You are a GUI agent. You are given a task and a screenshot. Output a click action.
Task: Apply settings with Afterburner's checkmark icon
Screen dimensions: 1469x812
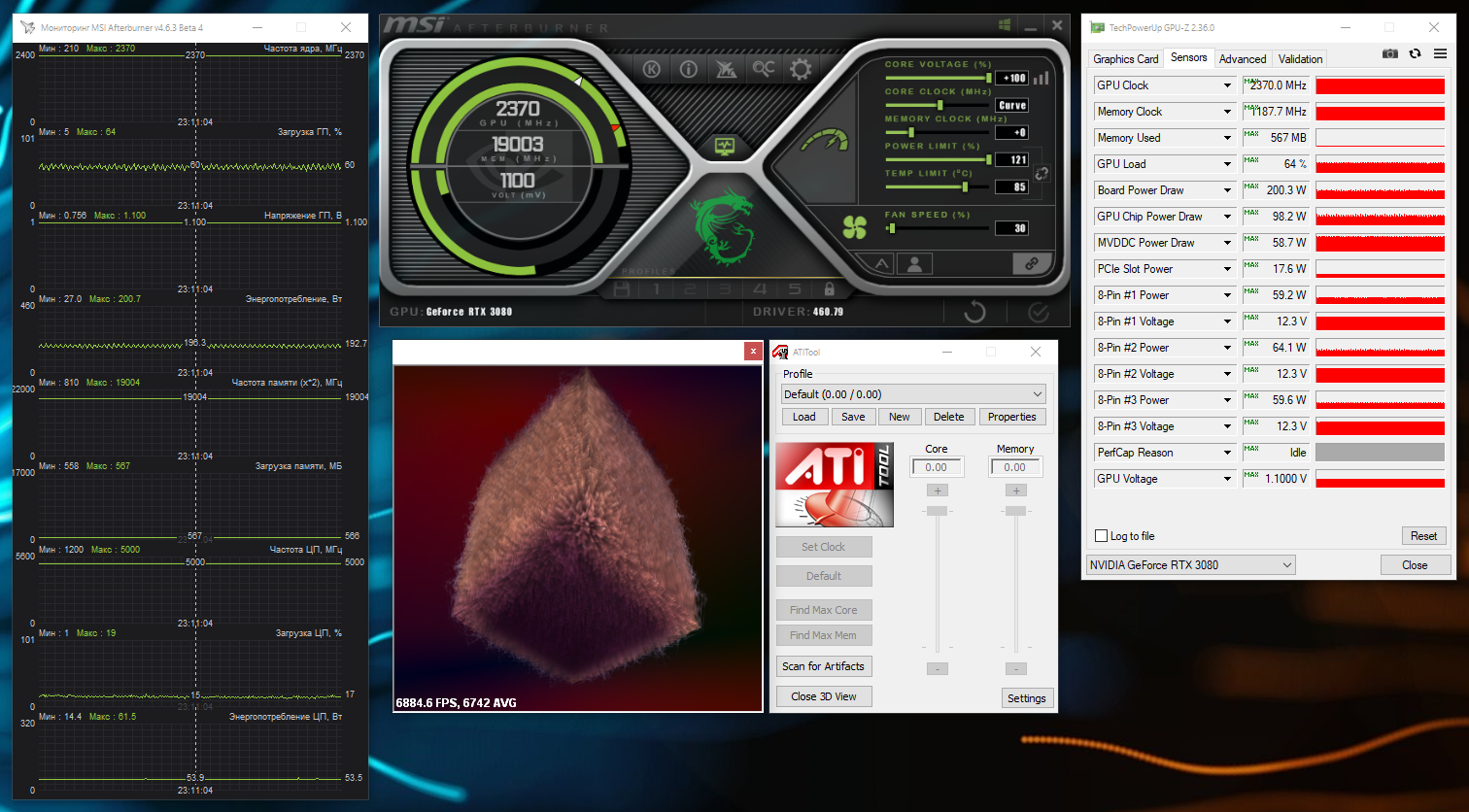pos(1039,312)
